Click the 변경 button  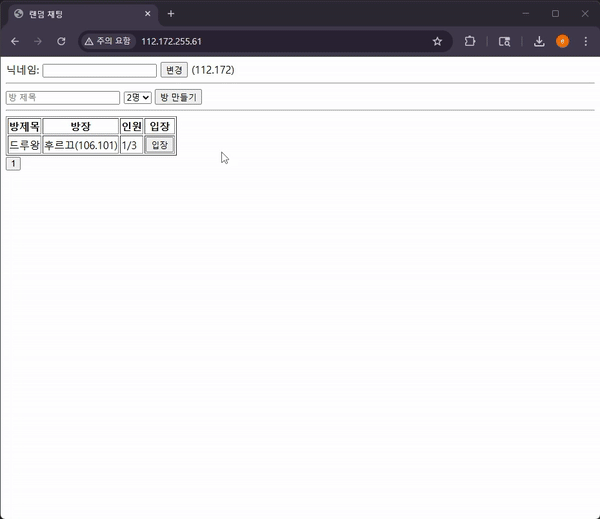[x=174, y=70]
